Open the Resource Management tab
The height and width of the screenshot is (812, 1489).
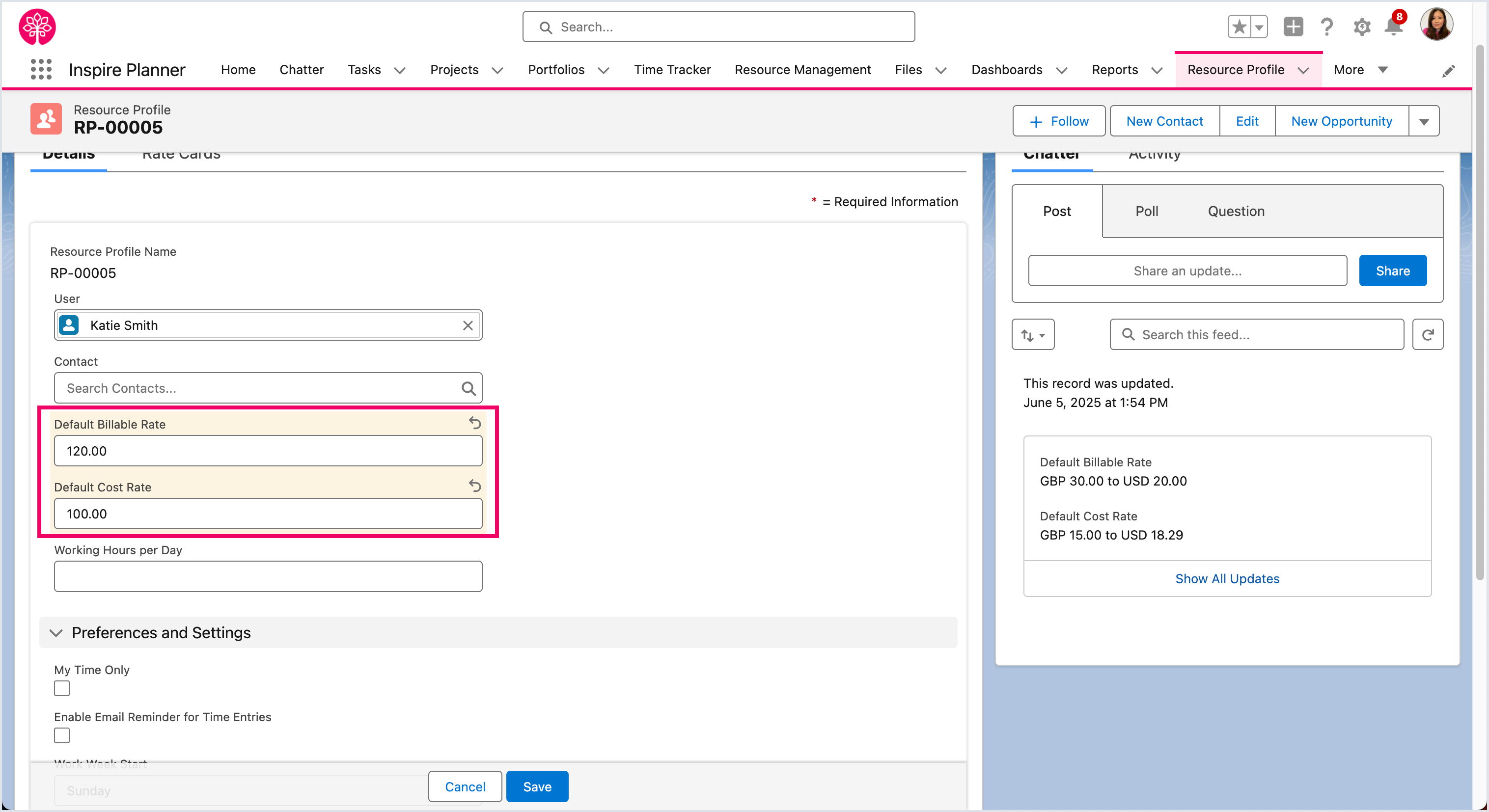point(802,70)
